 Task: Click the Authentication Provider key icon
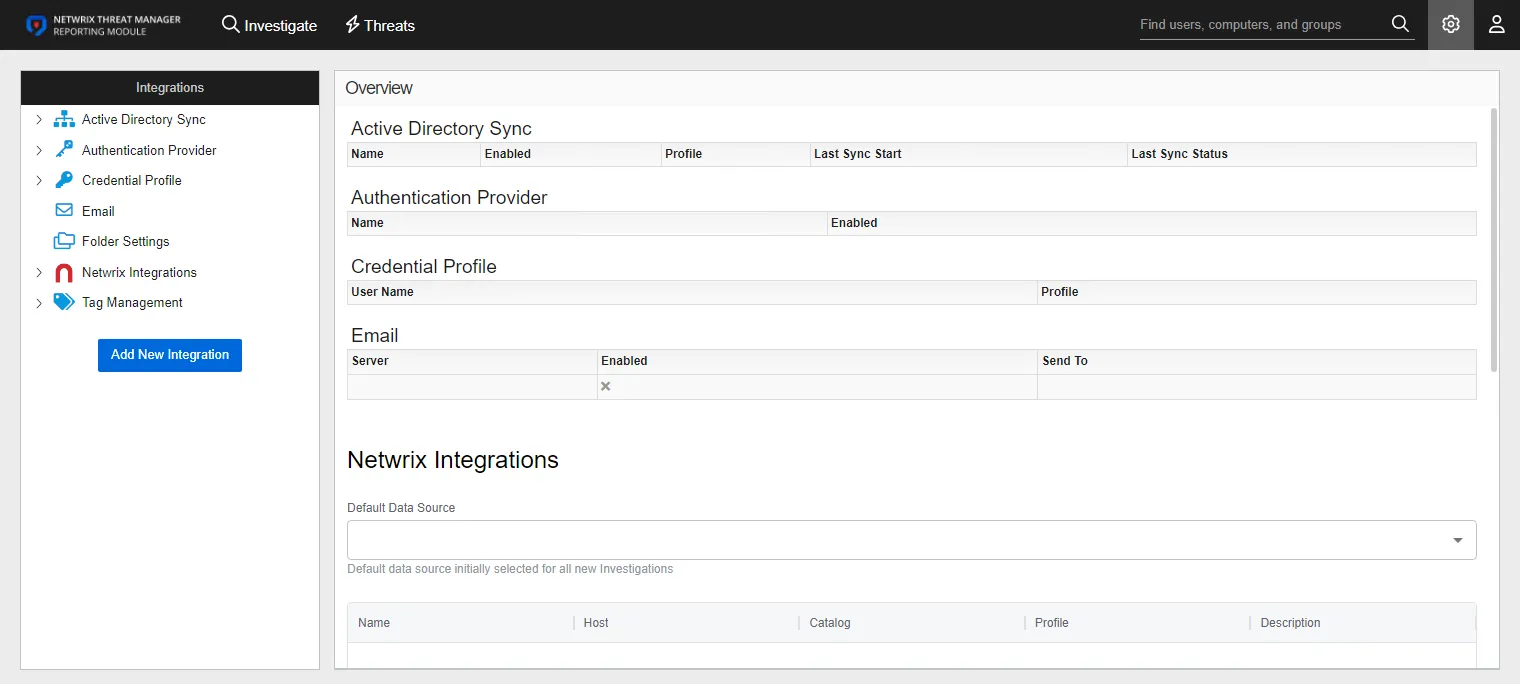tap(64, 150)
